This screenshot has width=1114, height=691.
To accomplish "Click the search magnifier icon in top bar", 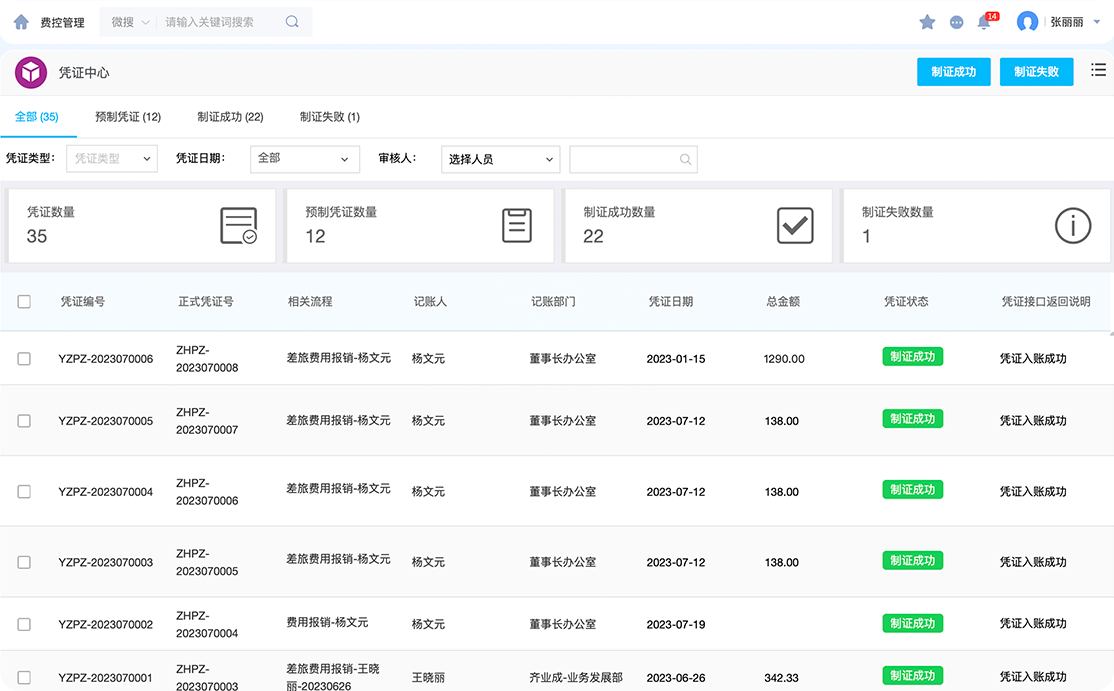I will [x=292, y=22].
